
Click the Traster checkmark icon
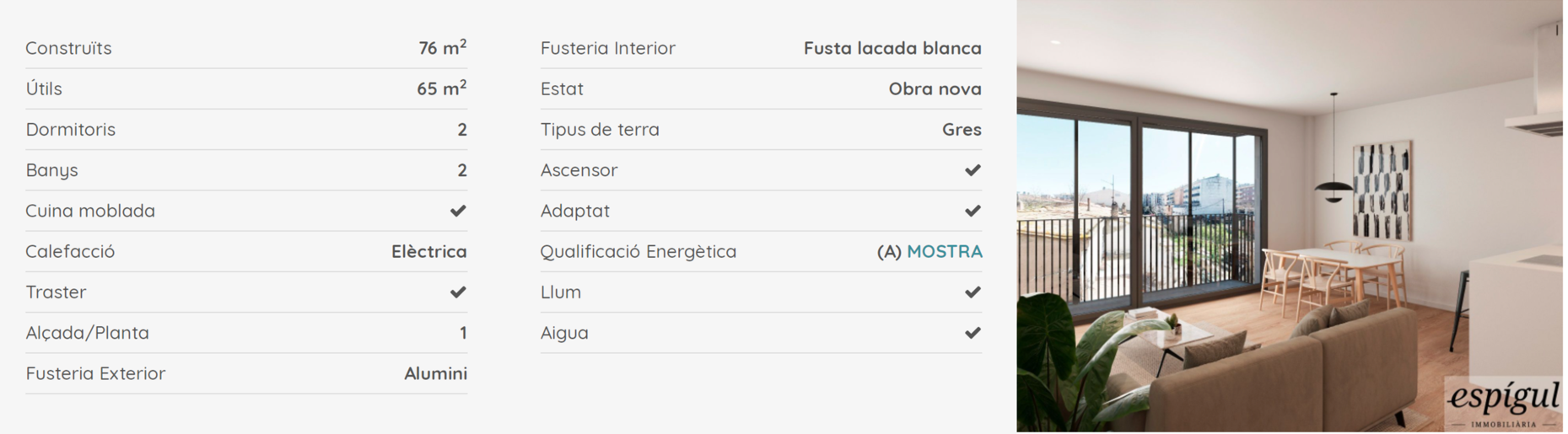[458, 292]
